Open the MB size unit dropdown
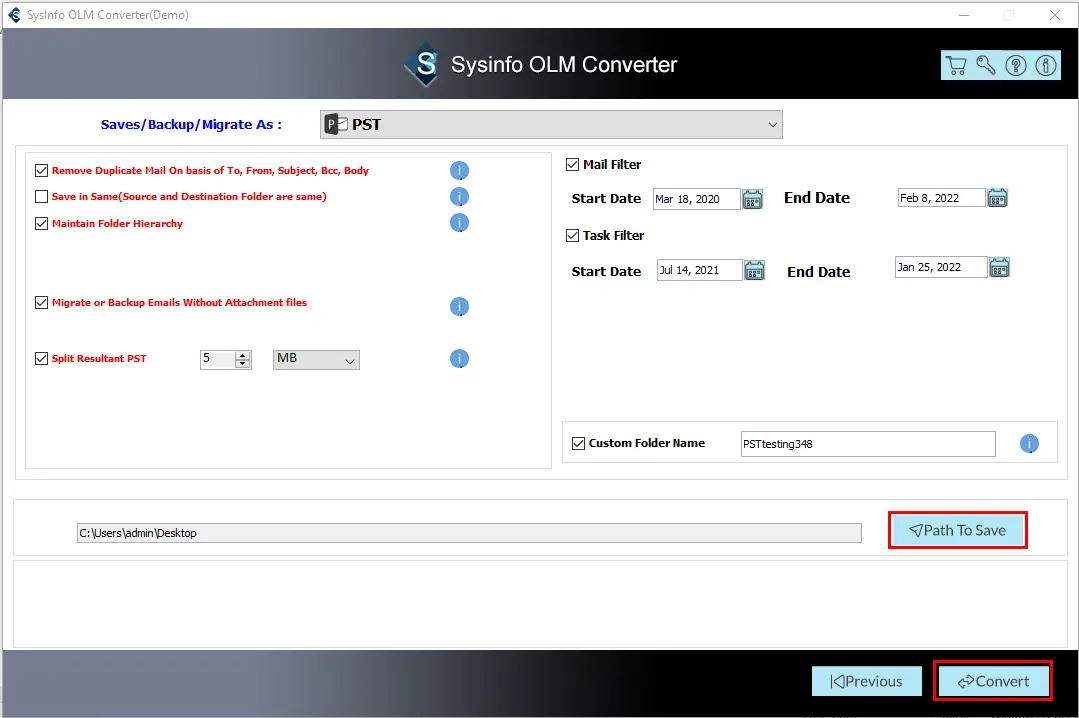This screenshot has height=718, width=1079. pyautogui.click(x=316, y=359)
